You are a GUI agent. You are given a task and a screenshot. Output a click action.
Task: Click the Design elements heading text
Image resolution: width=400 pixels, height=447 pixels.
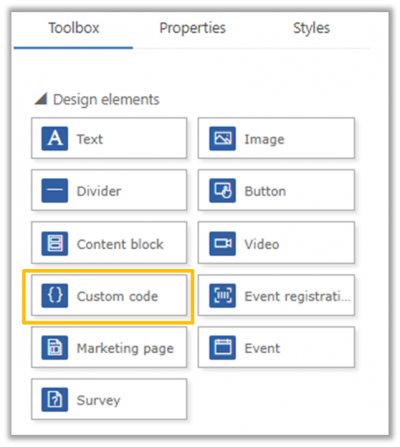pyautogui.click(x=106, y=99)
